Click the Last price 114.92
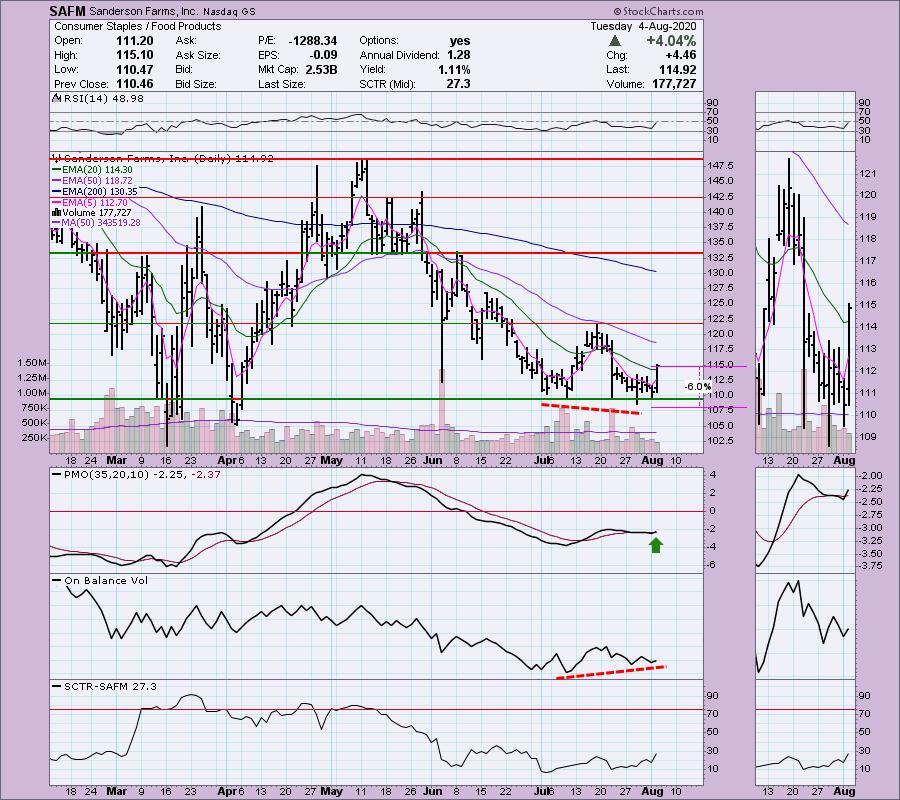This screenshot has width=900, height=800. point(677,69)
